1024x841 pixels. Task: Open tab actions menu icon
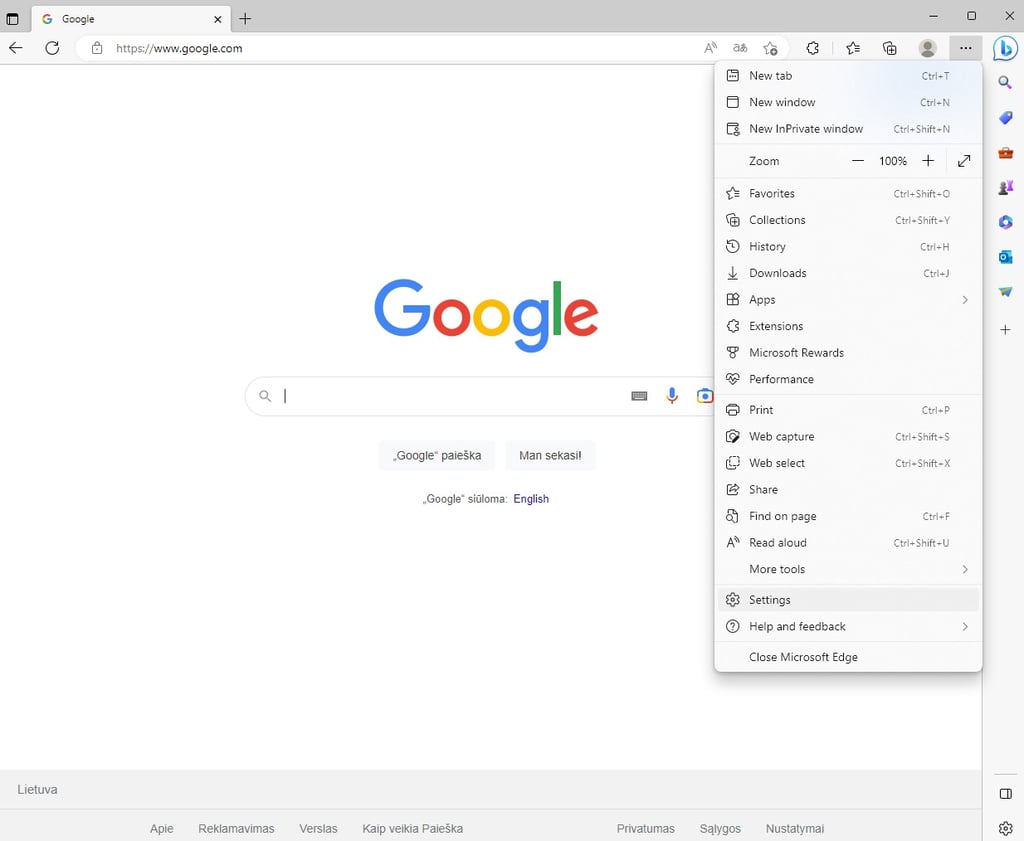(x=12, y=19)
